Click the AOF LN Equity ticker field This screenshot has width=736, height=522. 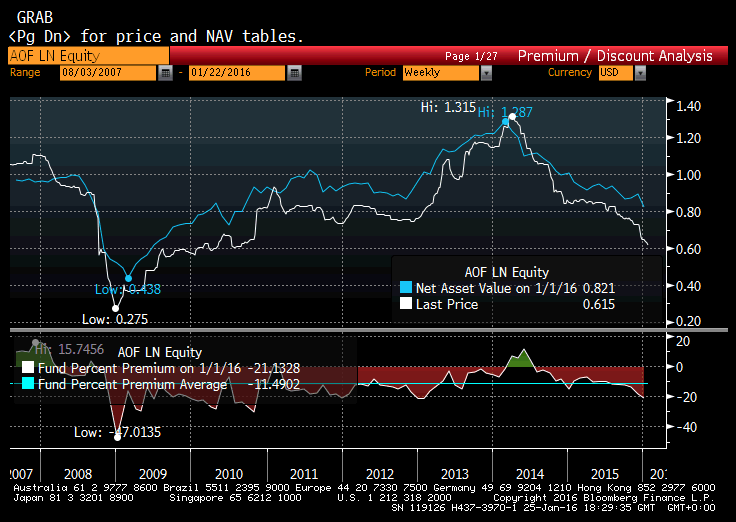[88, 56]
